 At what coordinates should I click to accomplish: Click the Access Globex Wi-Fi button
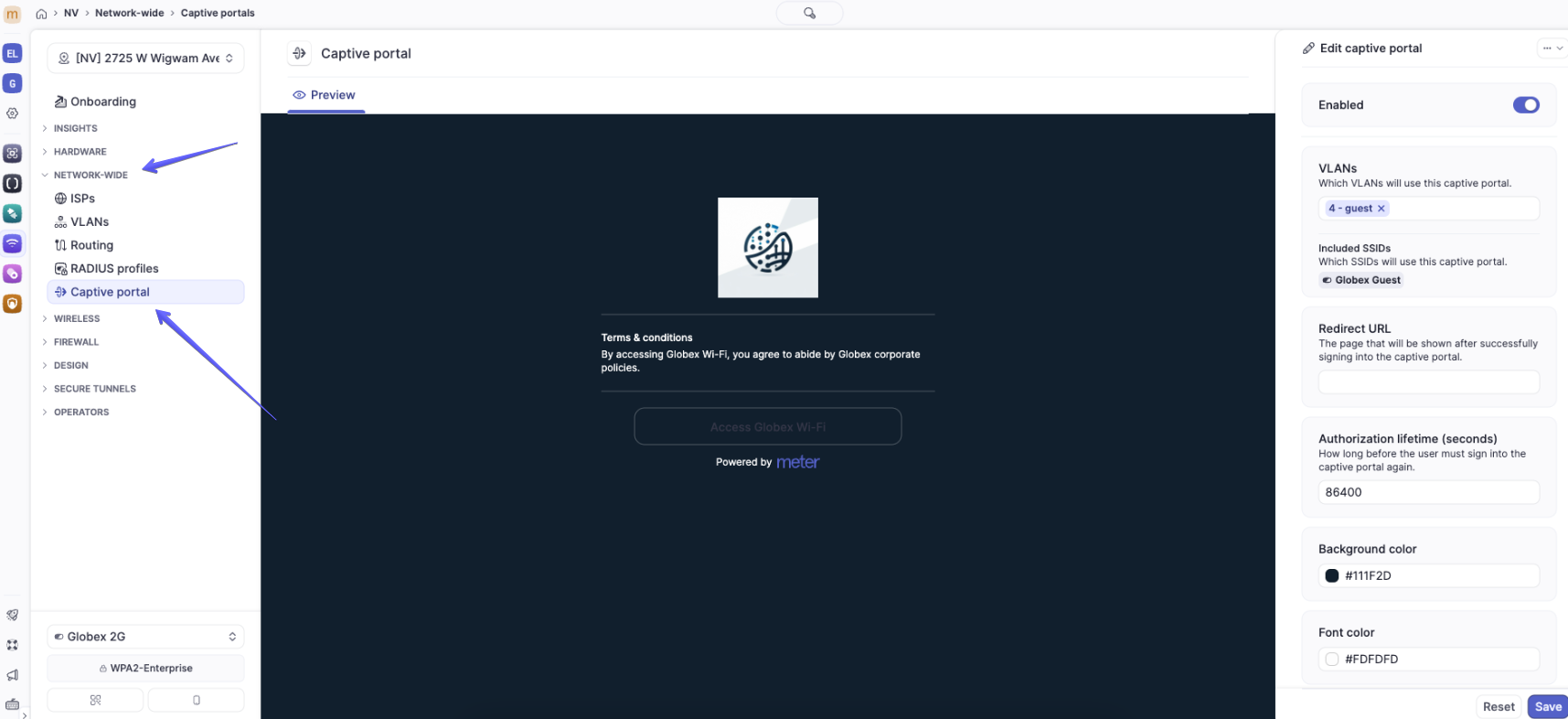(768, 426)
